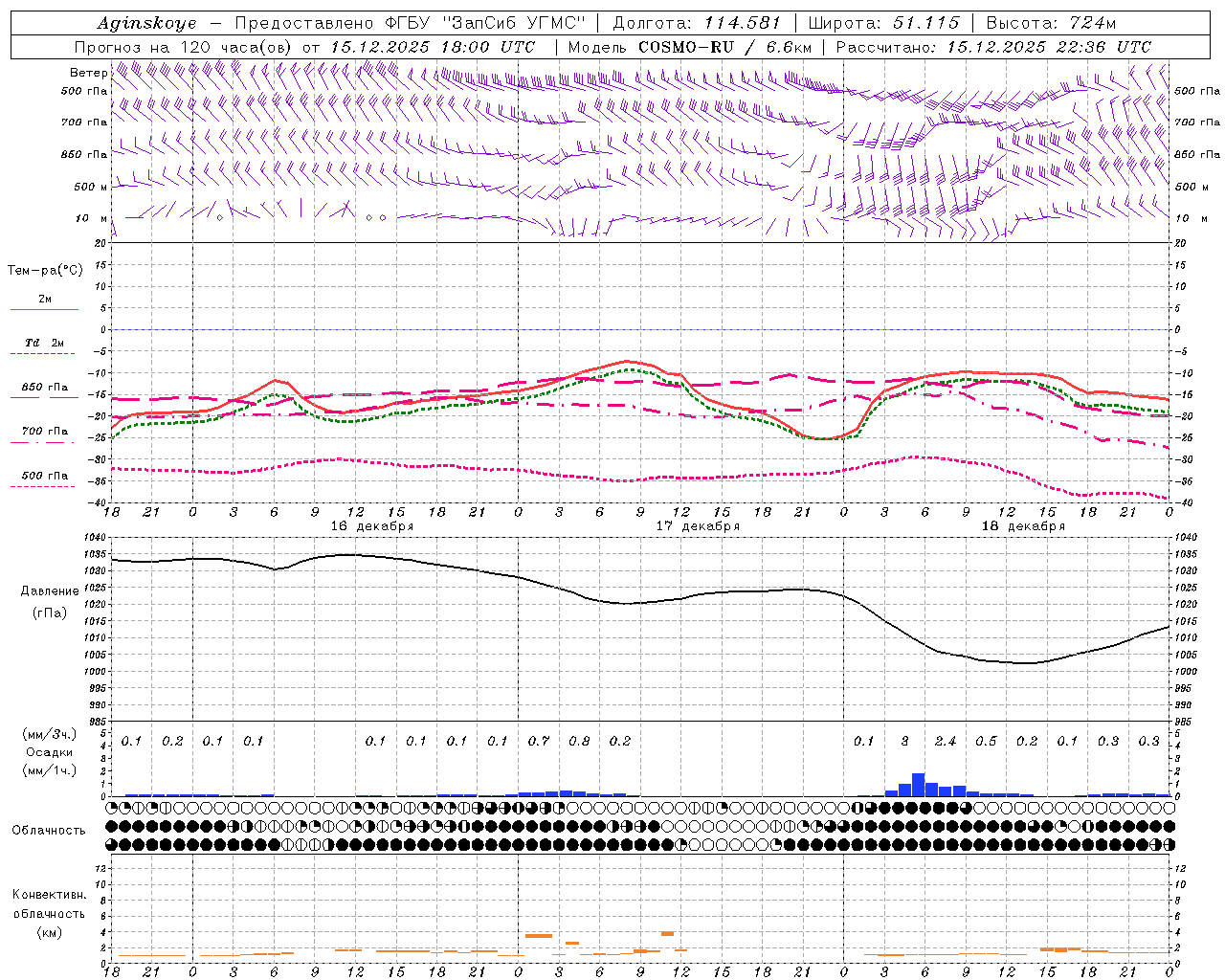Click the Рассчитано: 15.12.2025 22:36 UTC timestamp
1225x980 pixels.
point(993,47)
